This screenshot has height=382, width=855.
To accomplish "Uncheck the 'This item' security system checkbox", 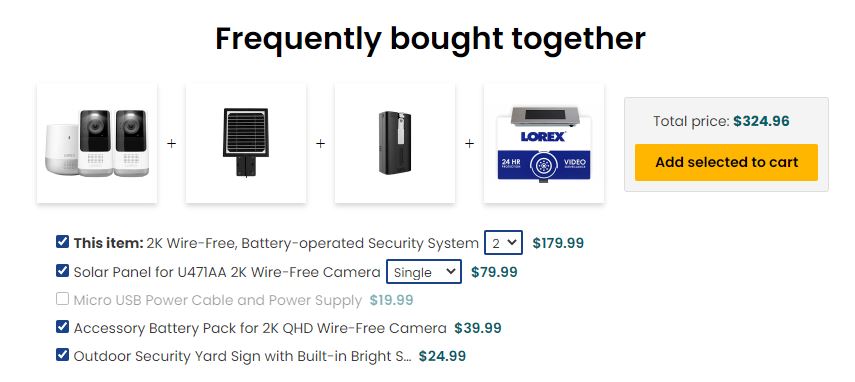I will point(62,241).
